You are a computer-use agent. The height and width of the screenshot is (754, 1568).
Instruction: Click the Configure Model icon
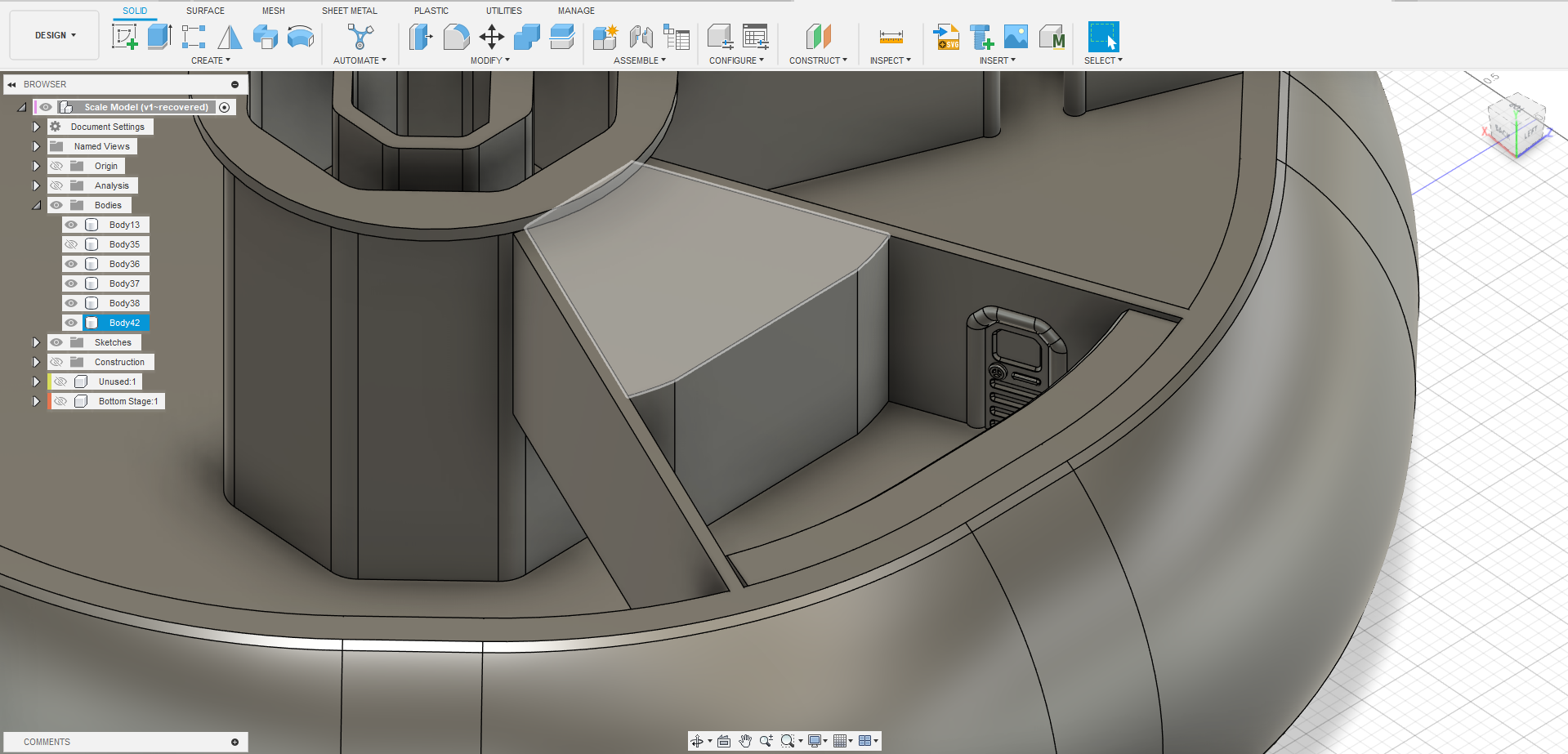720,37
